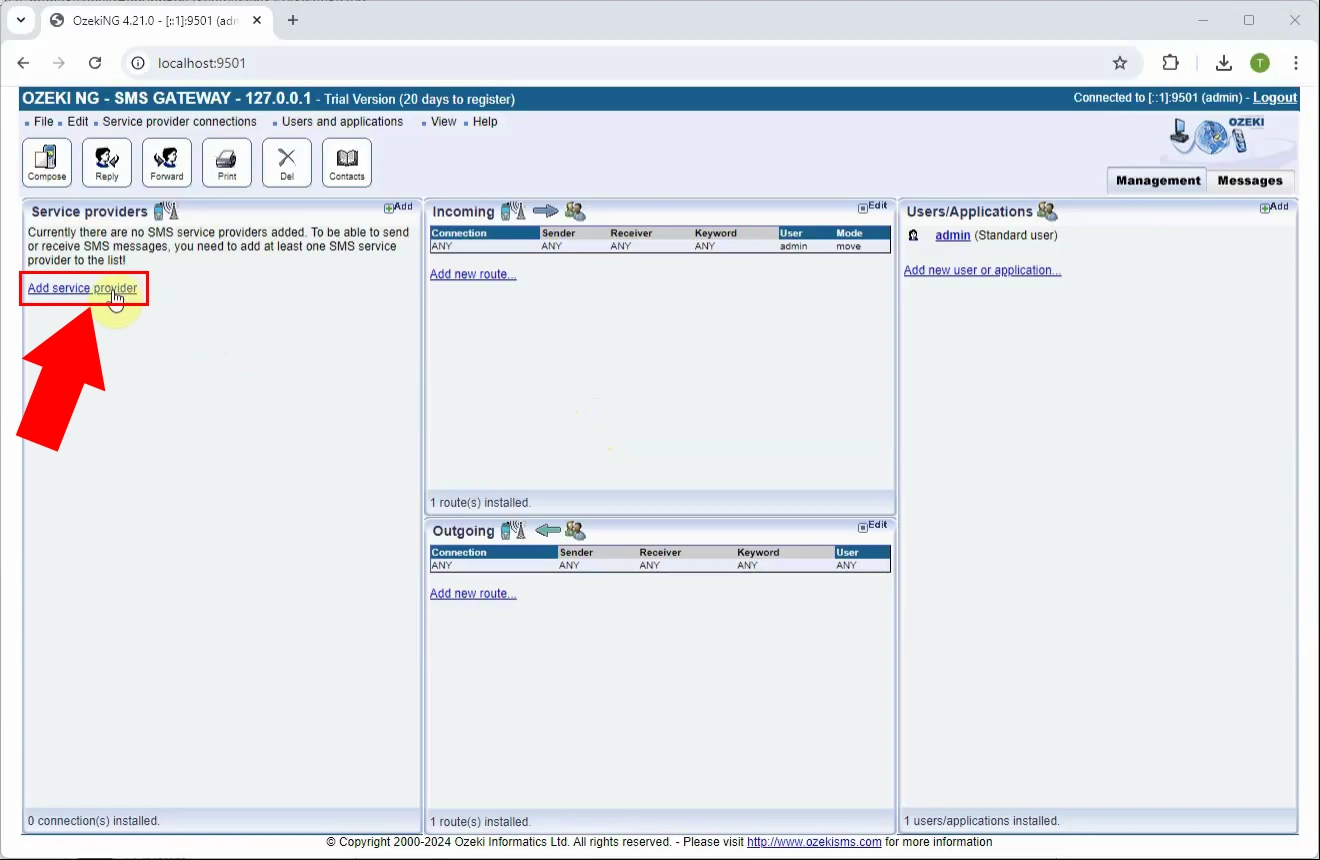The image size is (1320, 860).
Task: Open the tab search dropdown arrow
Action: (x=20, y=20)
